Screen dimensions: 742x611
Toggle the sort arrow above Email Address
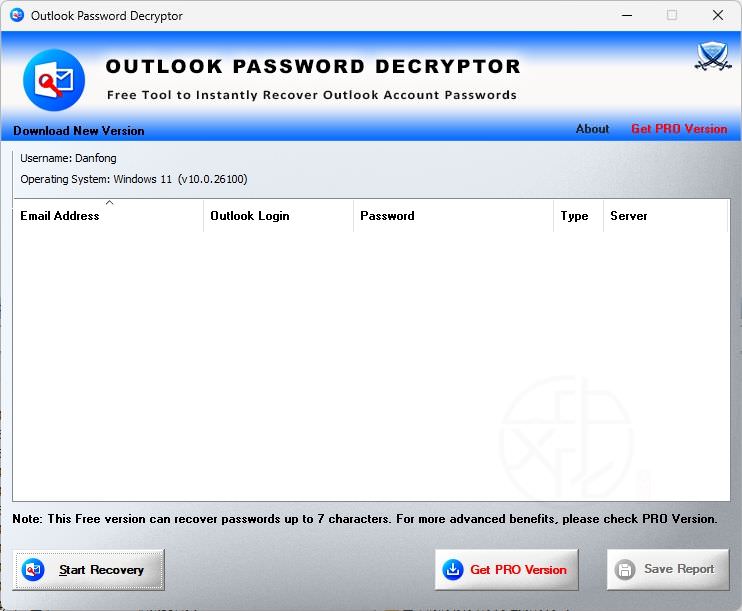point(109,203)
